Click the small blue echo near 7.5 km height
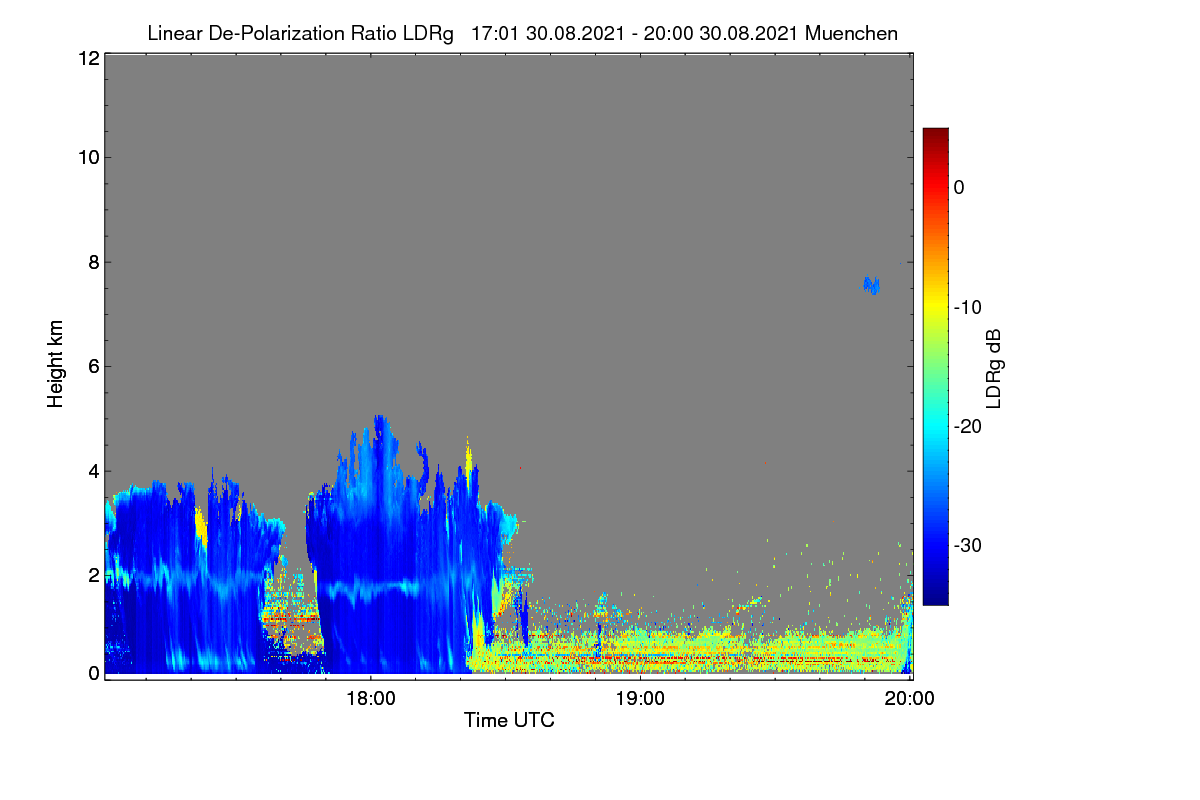This screenshot has height=800, width=1200. [872, 285]
